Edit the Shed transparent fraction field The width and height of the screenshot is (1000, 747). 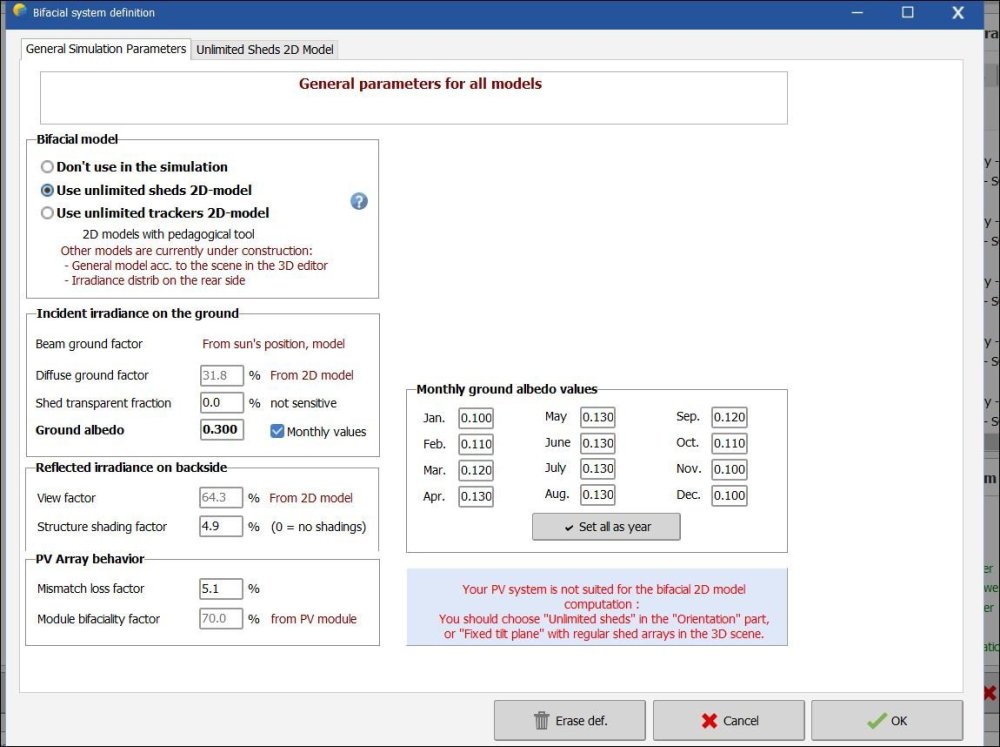point(221,403)
